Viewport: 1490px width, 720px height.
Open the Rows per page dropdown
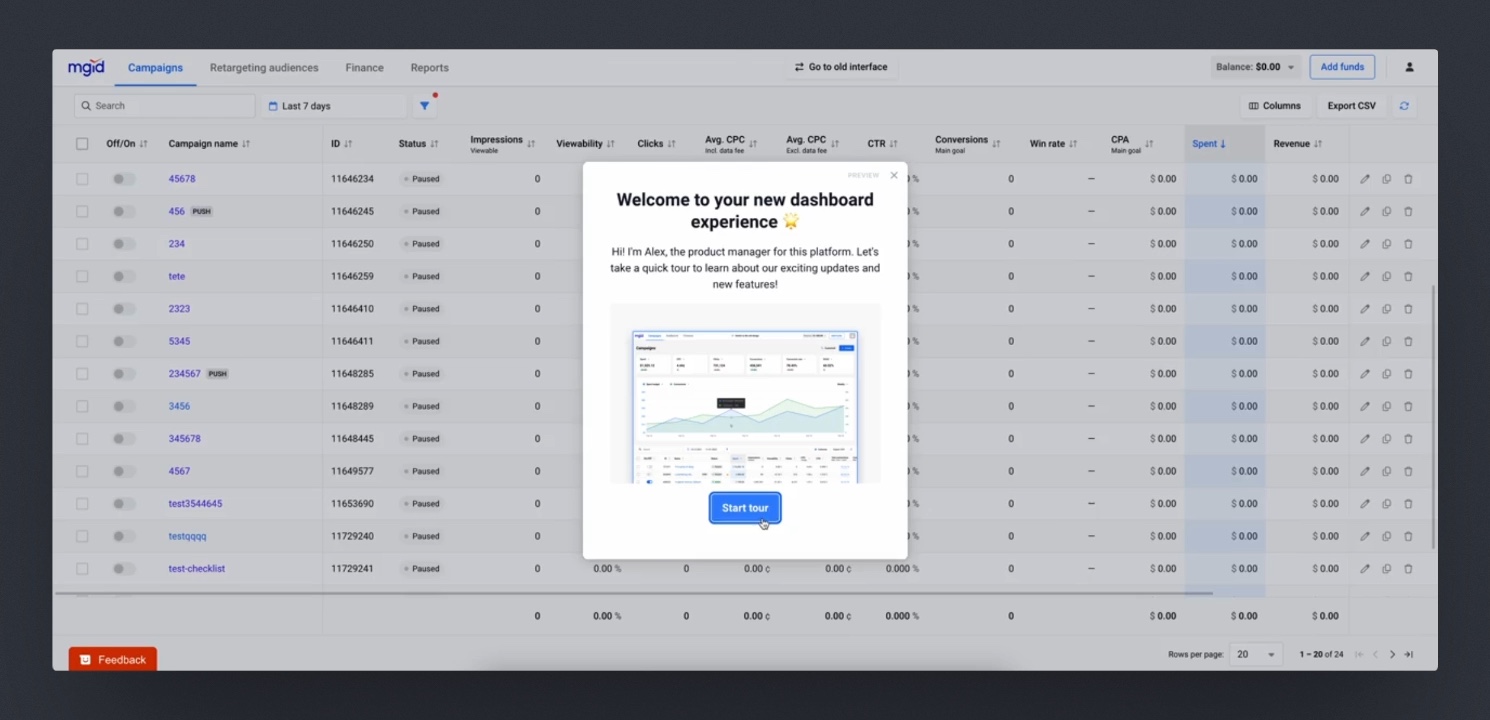tap(1256, 655)
